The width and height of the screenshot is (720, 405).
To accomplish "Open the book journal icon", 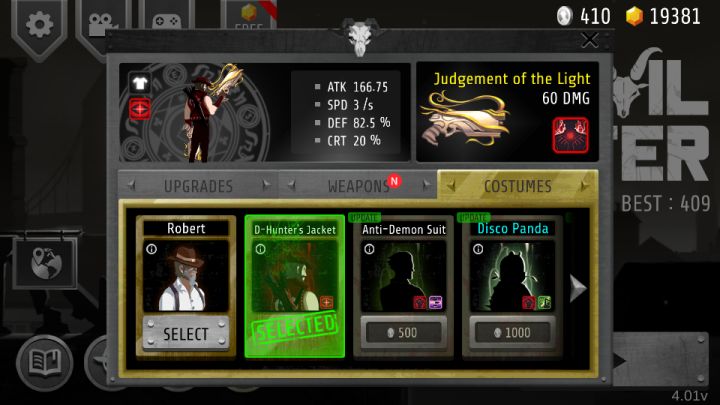I will 45,362.
